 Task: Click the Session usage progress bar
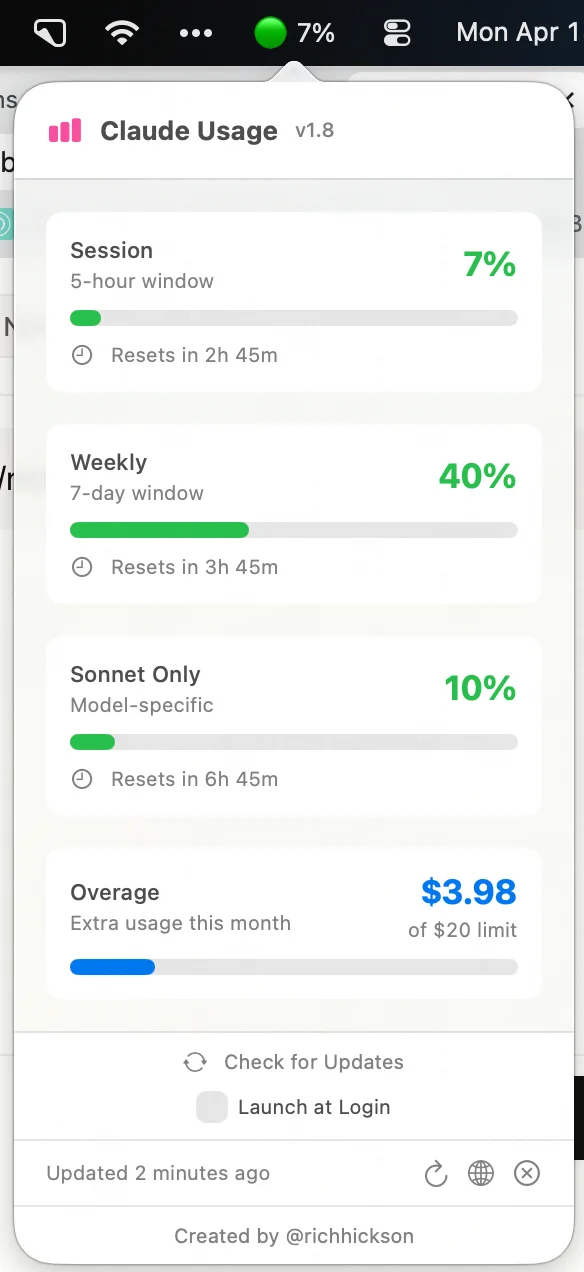294,318
